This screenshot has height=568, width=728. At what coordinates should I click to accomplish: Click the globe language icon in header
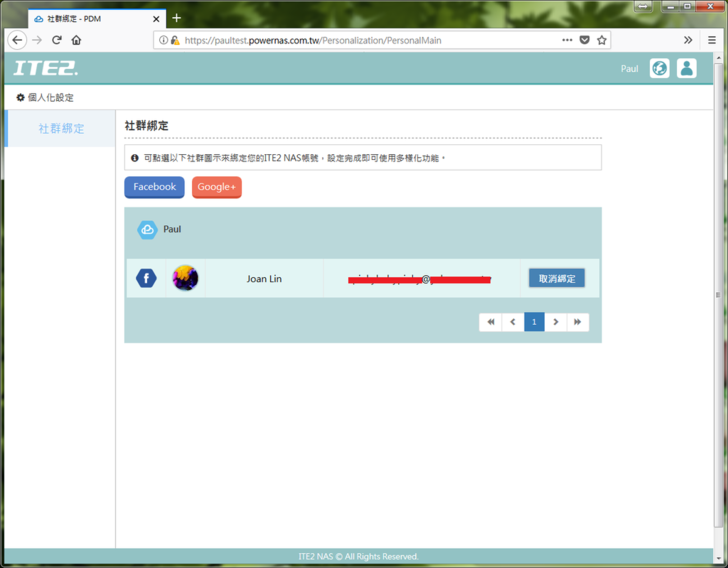click(x=659, y=68)
